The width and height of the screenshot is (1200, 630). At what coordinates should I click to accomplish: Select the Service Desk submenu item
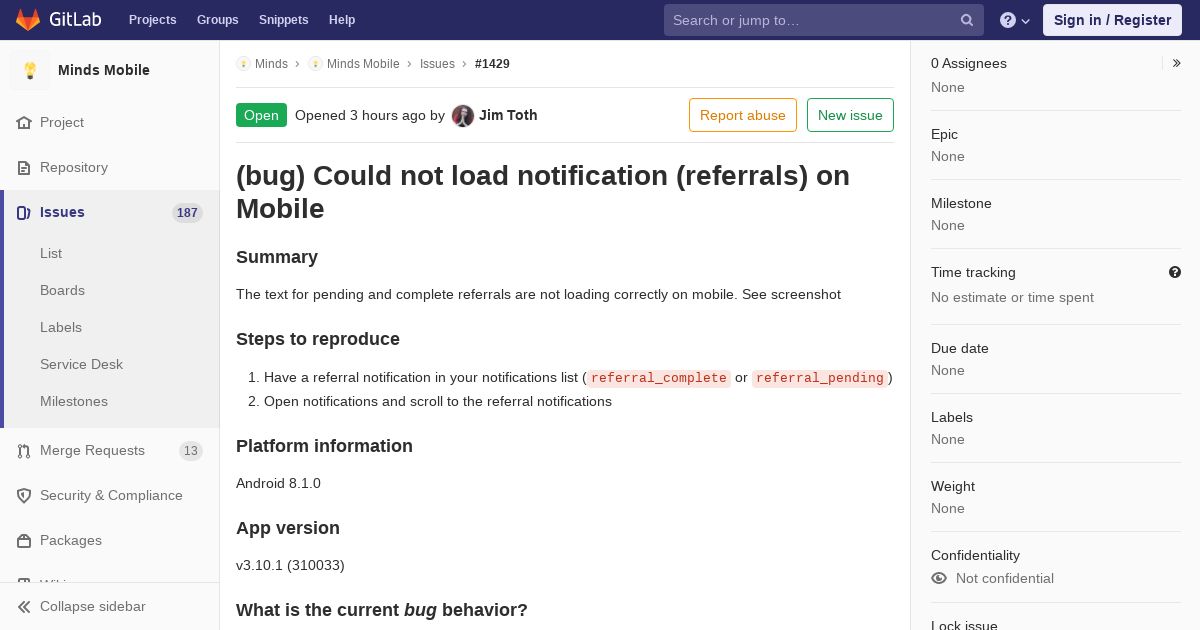pyautogui.click(x=81, y=364)
